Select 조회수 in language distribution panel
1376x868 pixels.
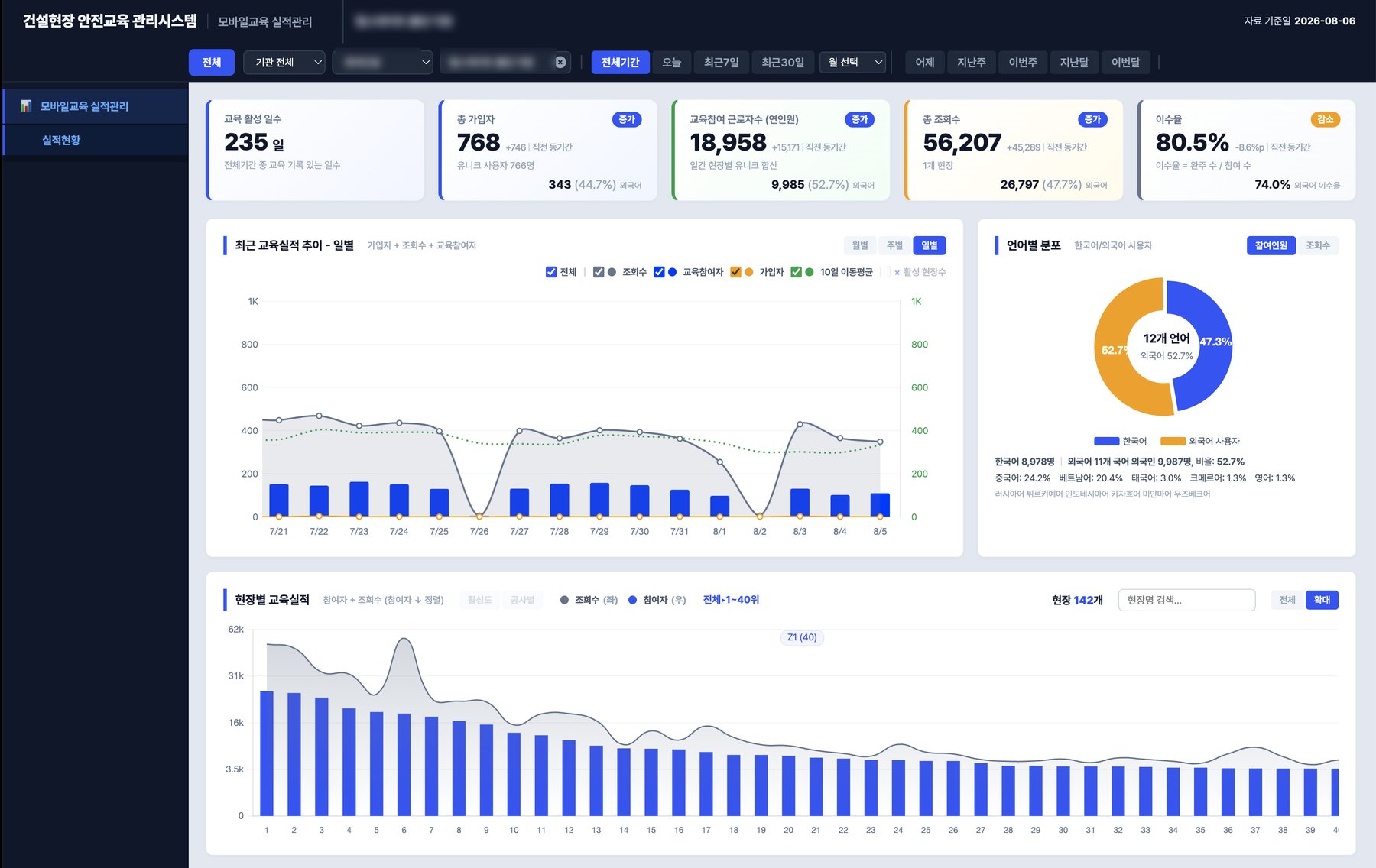pos(1318,245)
